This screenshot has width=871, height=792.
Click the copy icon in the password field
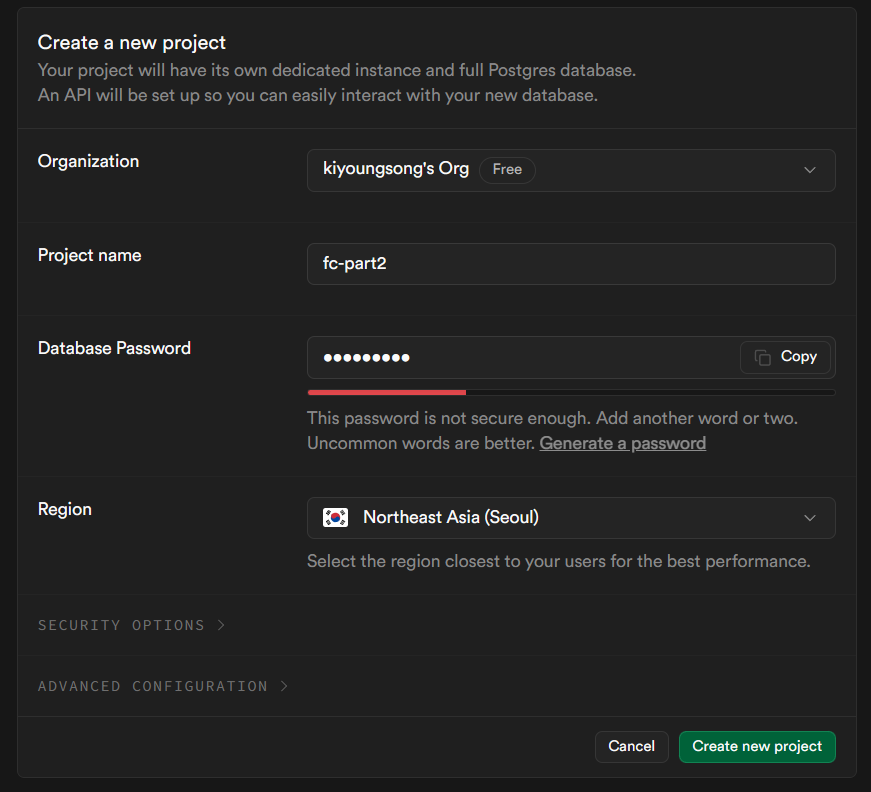(x=763, y=357)
